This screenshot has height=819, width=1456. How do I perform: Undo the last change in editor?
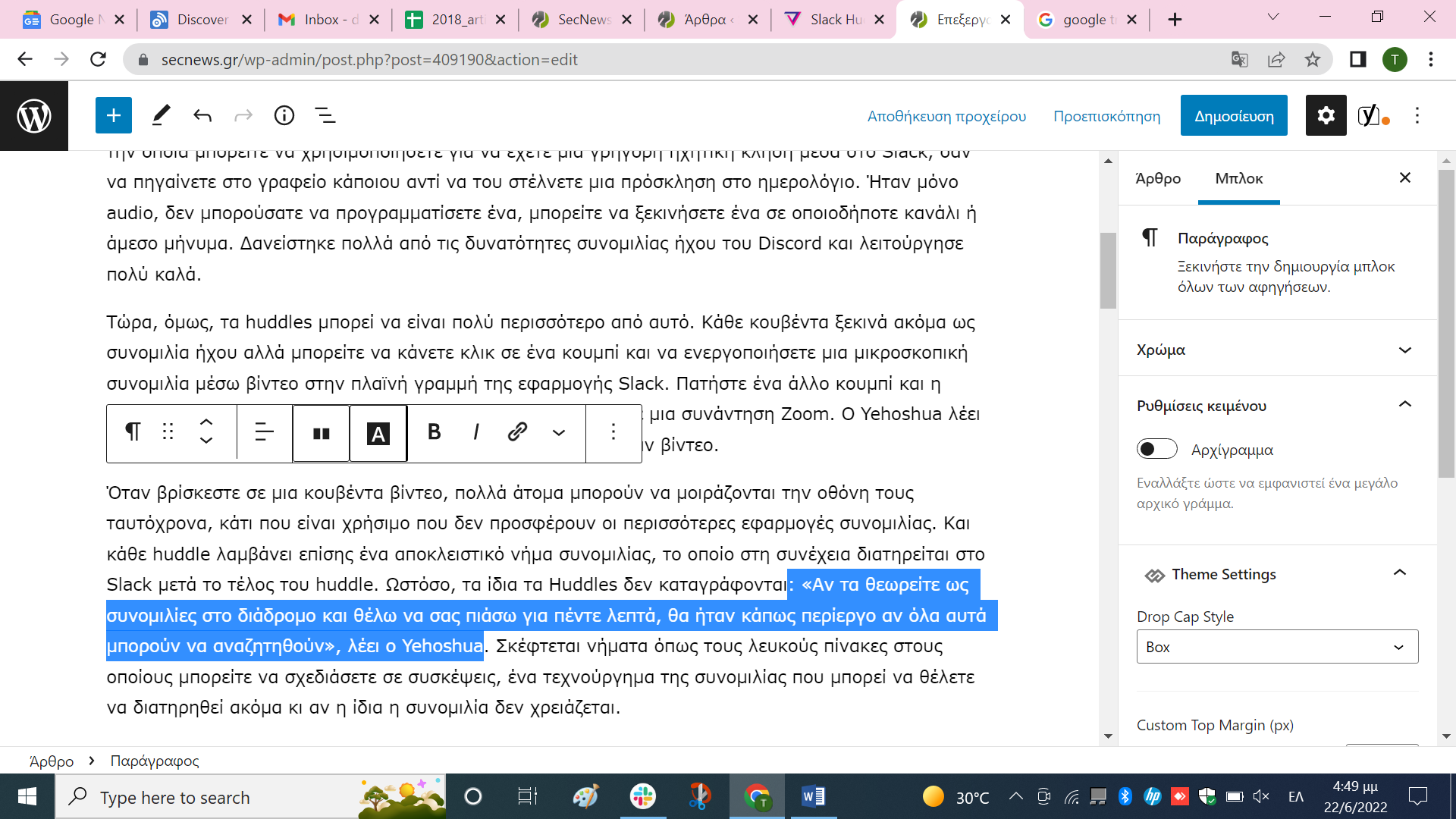click(x=202, y=115)
